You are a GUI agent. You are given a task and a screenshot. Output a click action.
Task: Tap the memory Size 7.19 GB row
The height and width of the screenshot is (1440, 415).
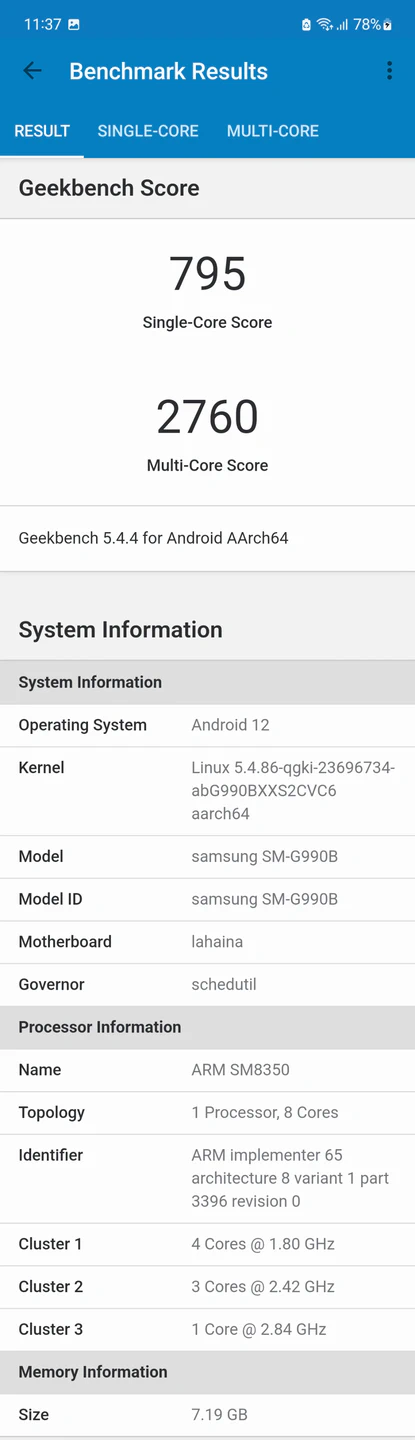click(x=208, y=1415)
